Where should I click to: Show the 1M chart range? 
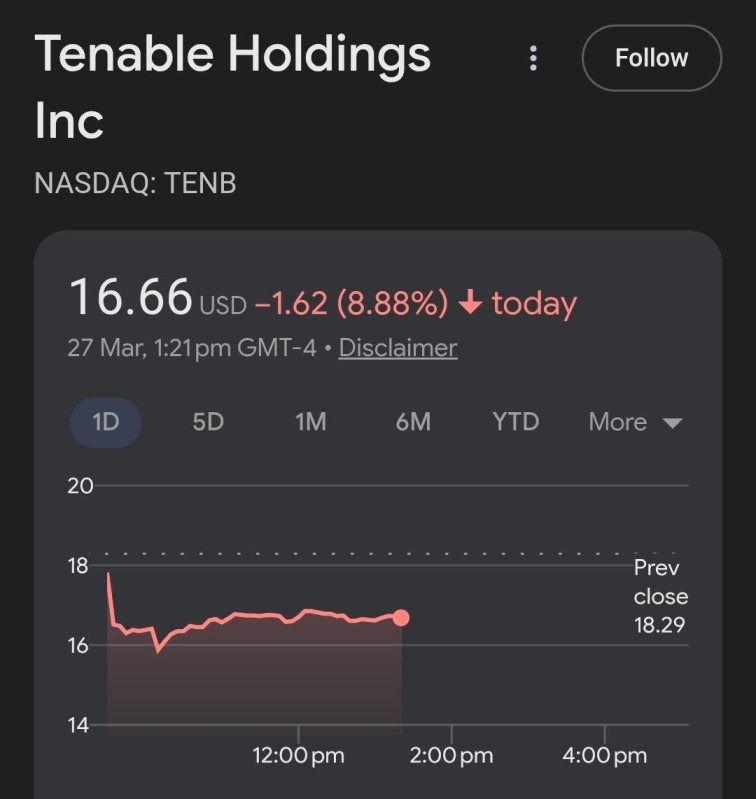coord(310,422)
